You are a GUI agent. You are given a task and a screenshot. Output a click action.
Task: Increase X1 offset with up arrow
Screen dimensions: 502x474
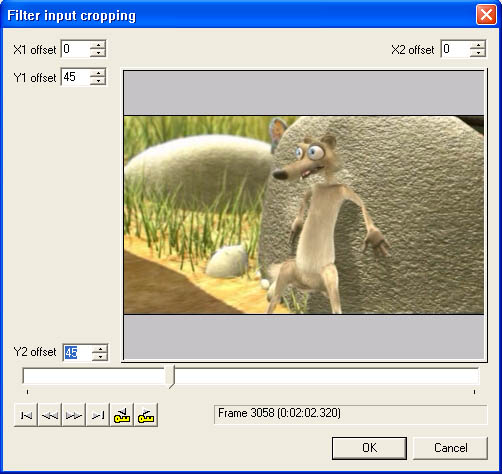[x=98, y=45]
